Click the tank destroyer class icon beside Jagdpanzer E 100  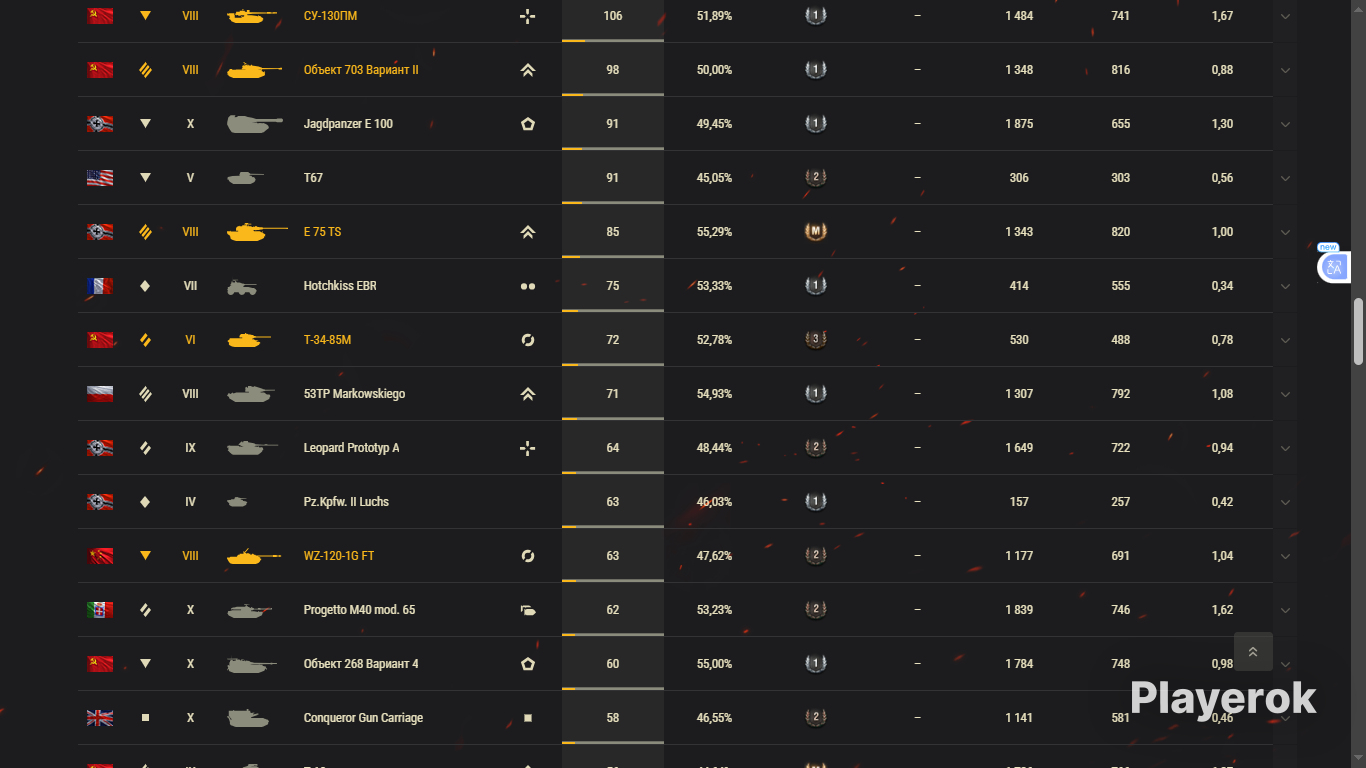[x=145, y=124]
